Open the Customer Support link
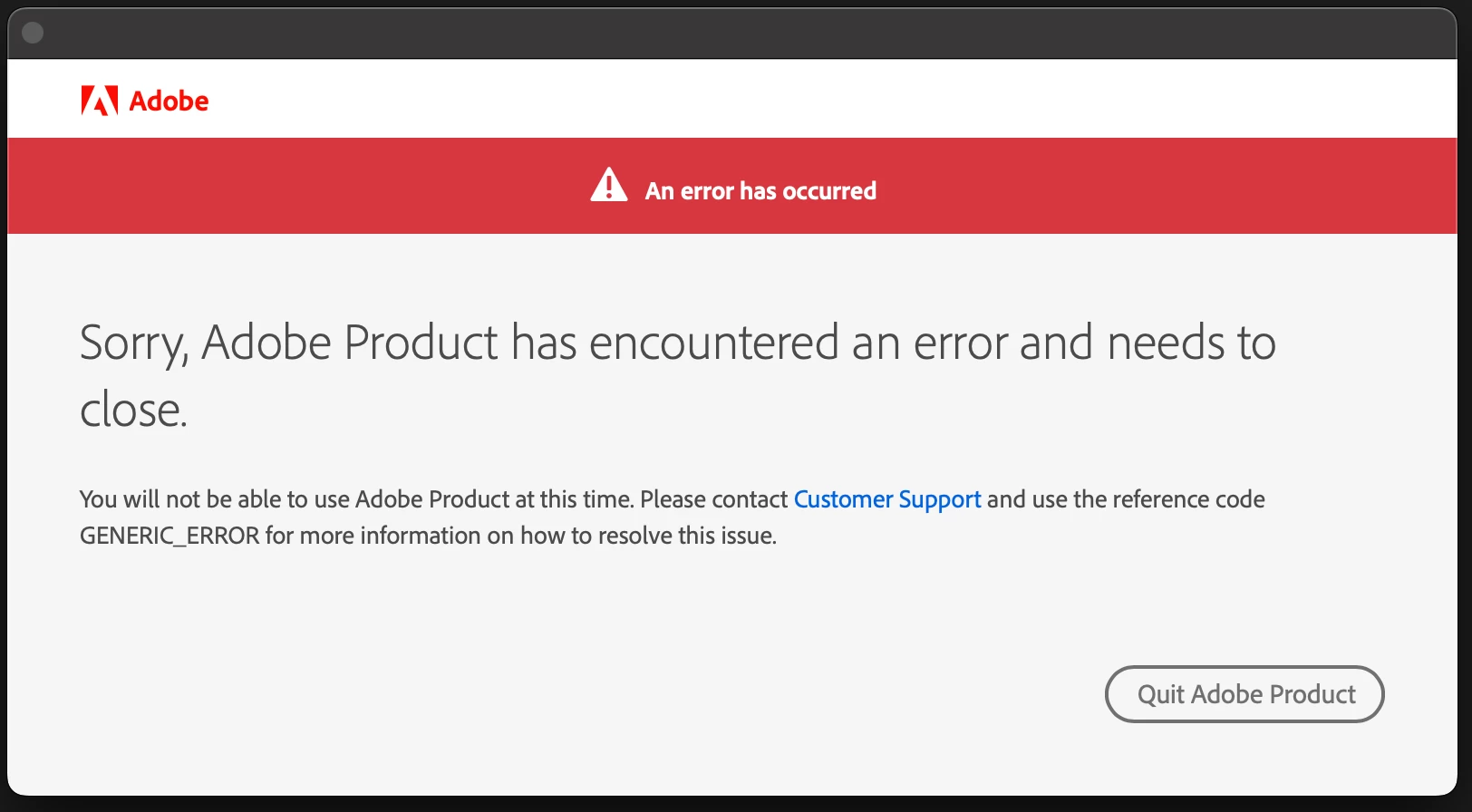Viewport: 1472px width, 812px height. point(886,499)
